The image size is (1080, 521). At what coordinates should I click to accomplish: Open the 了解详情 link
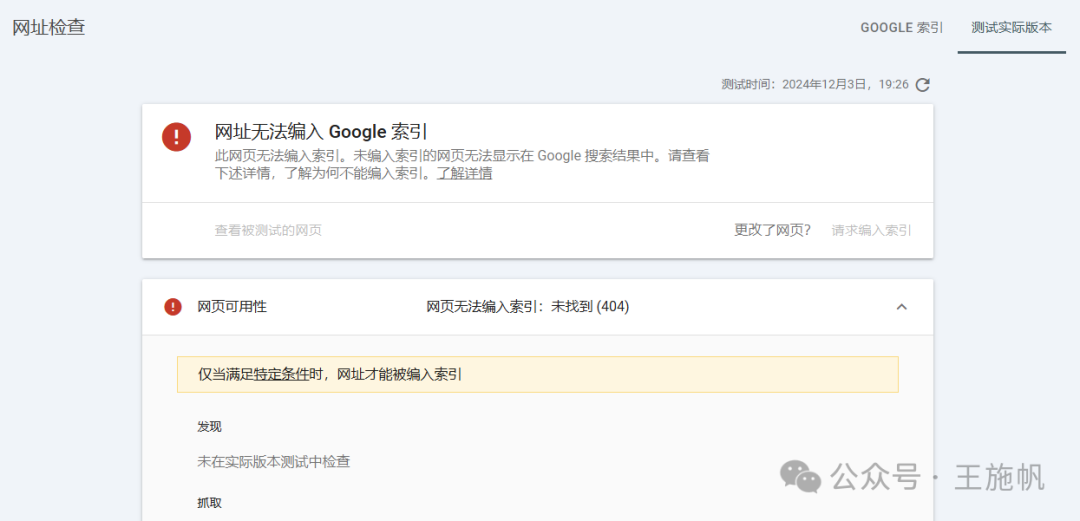coord(464,174)
